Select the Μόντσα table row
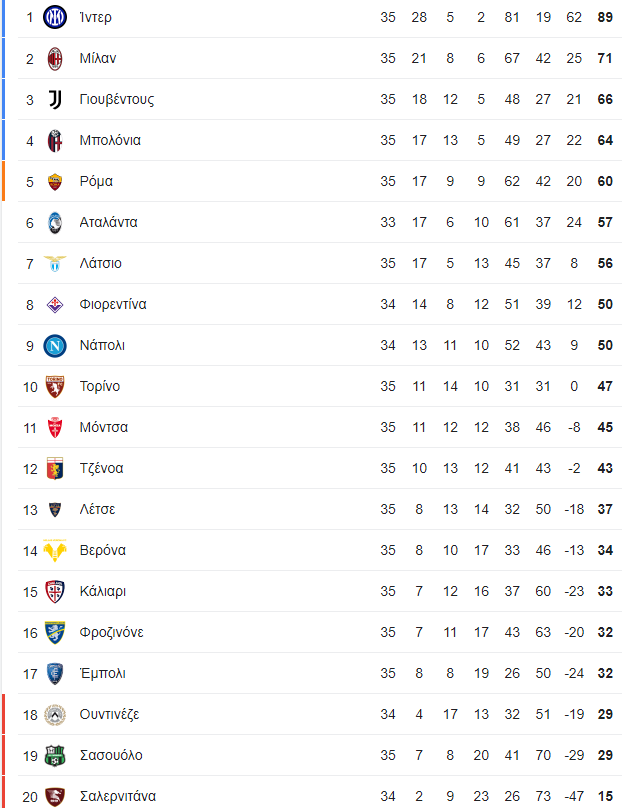 click(x=320, y=428)
